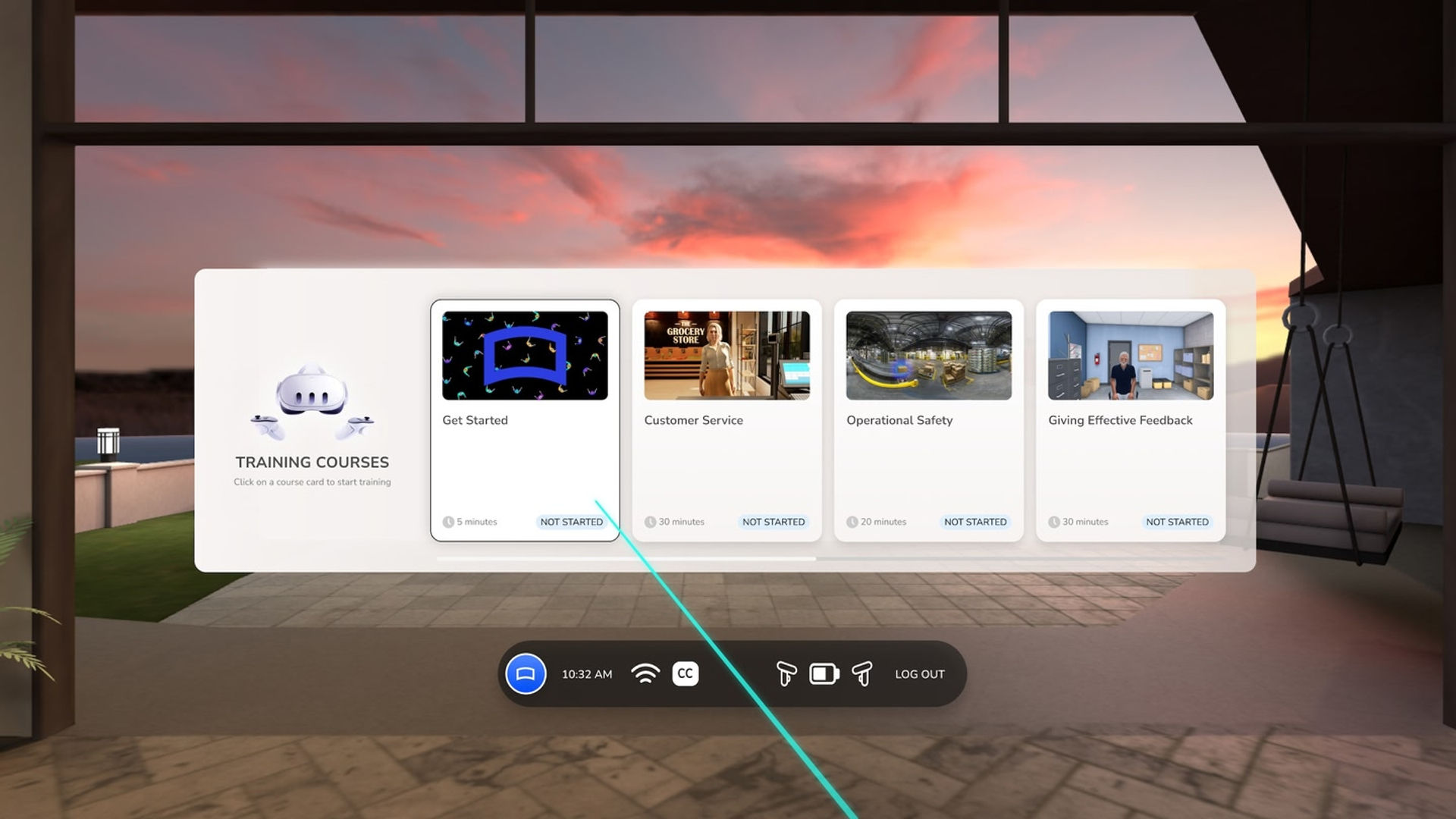Toggle closed captions CC button
The width and height of the screenshot is (1456, 819).
686,673
